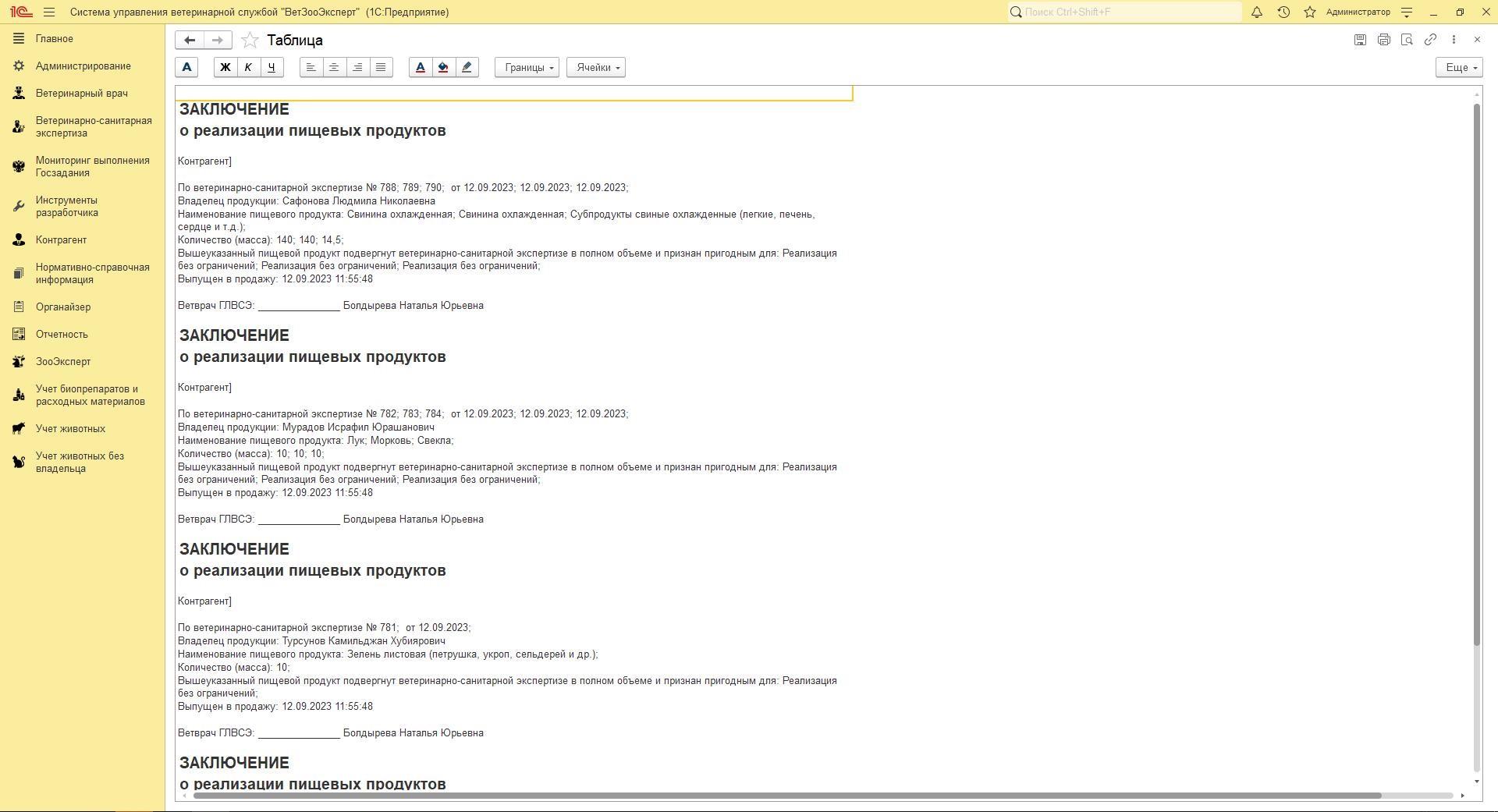
Task: Open the favorites star in title bar
Action: click(x=1310, y=12)
